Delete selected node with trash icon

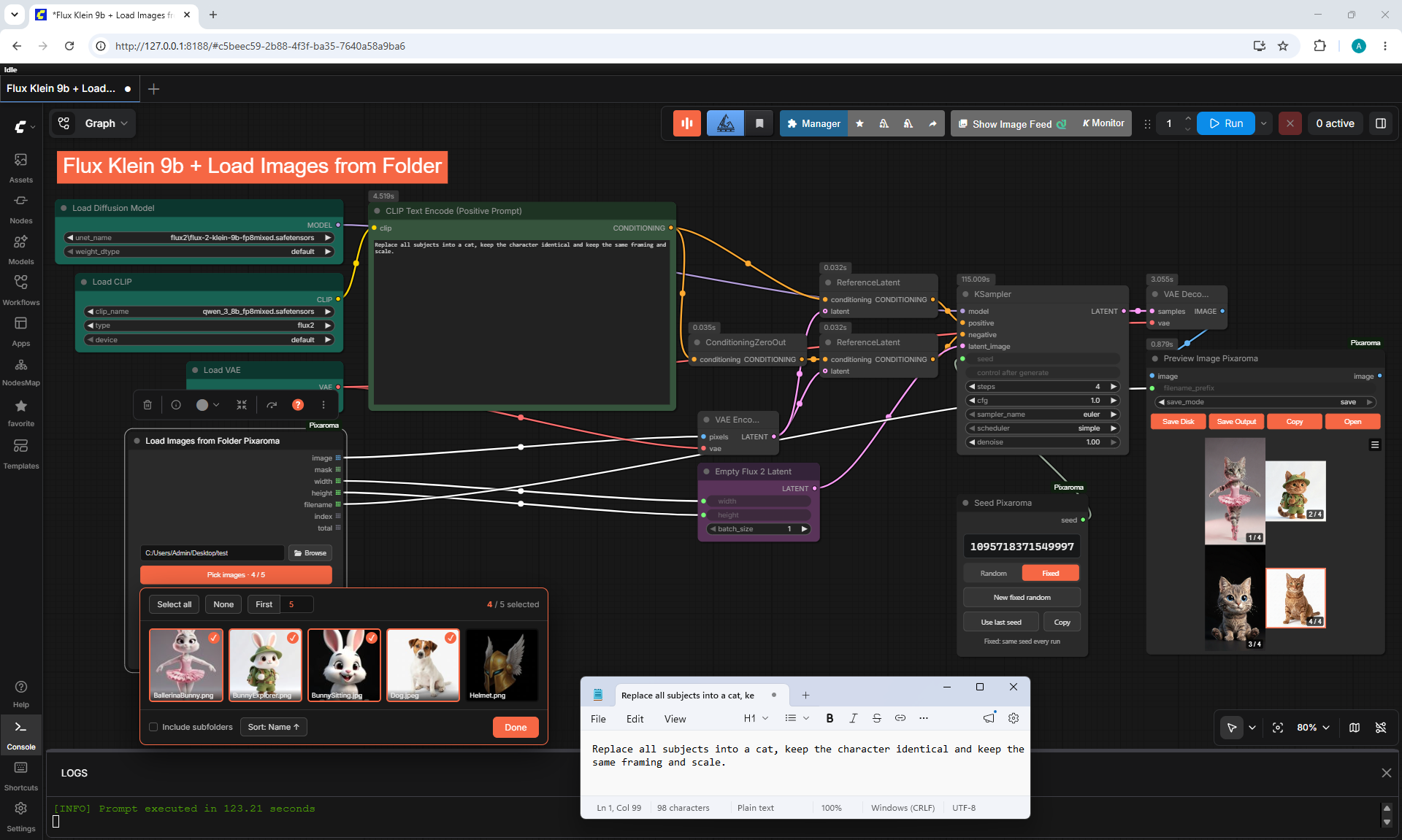(x=148, y=404)
